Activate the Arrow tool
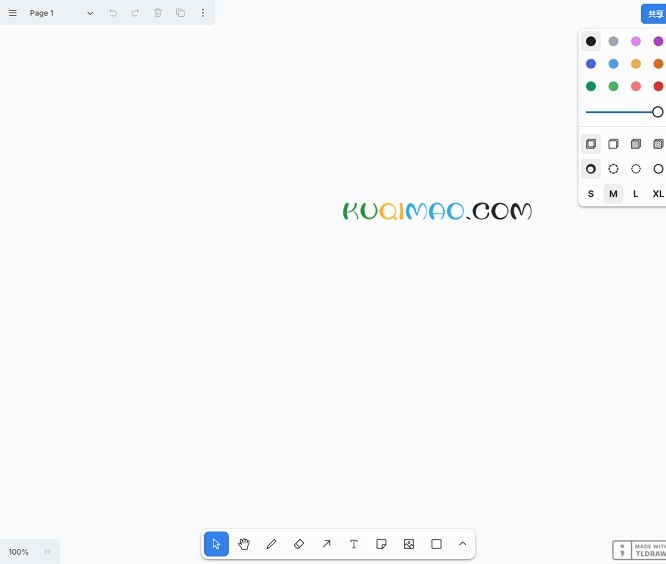Image resolution: width=666 pixels, height=564 pixels. click(326, 544)
